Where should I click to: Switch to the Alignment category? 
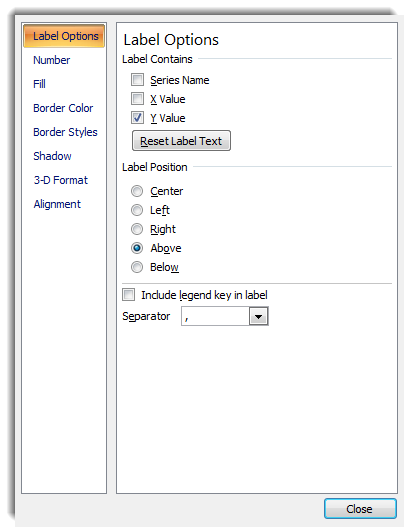click(57, 204)
